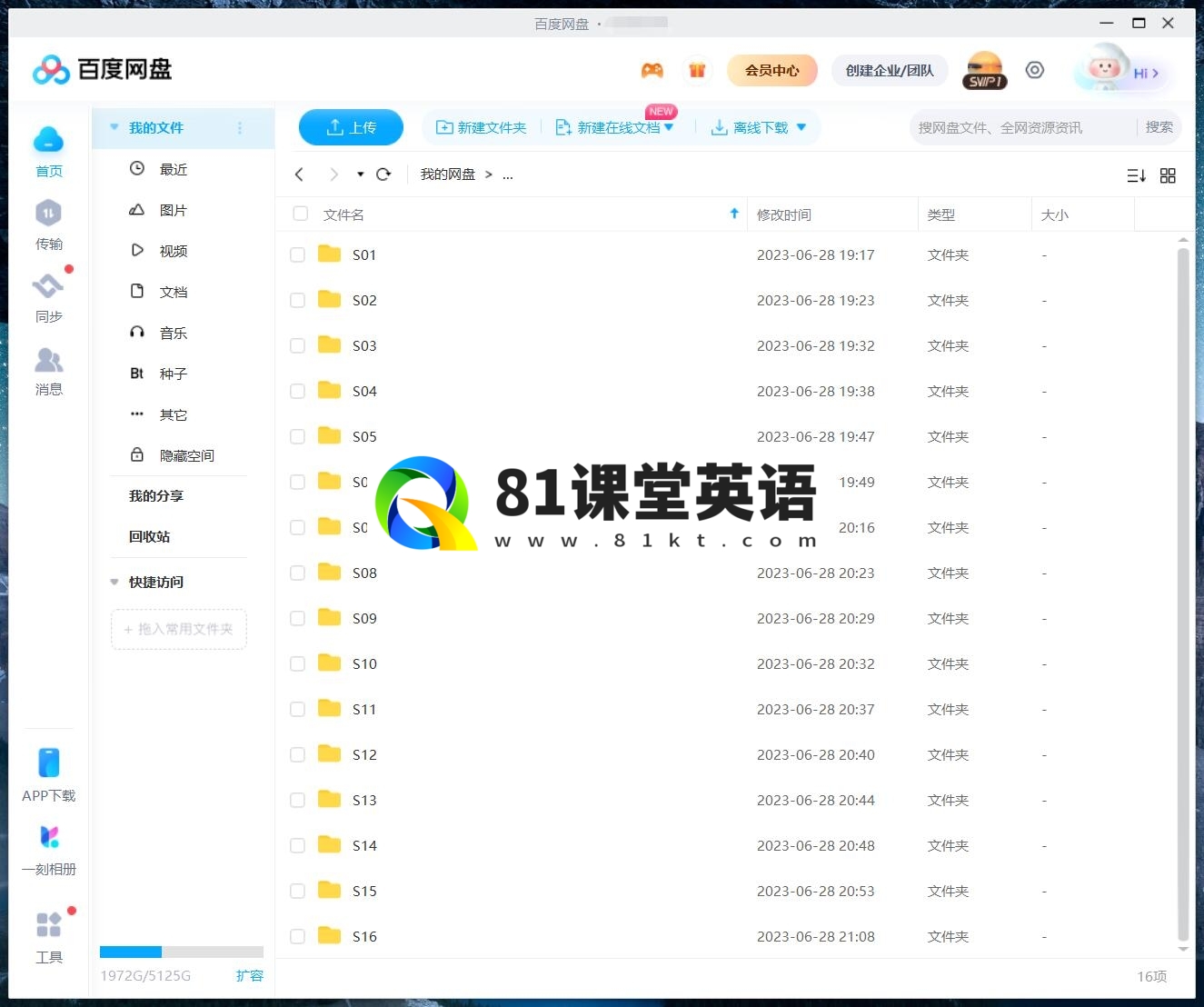
Task: Switch to grid view icon
Action: click(1168, 175)
